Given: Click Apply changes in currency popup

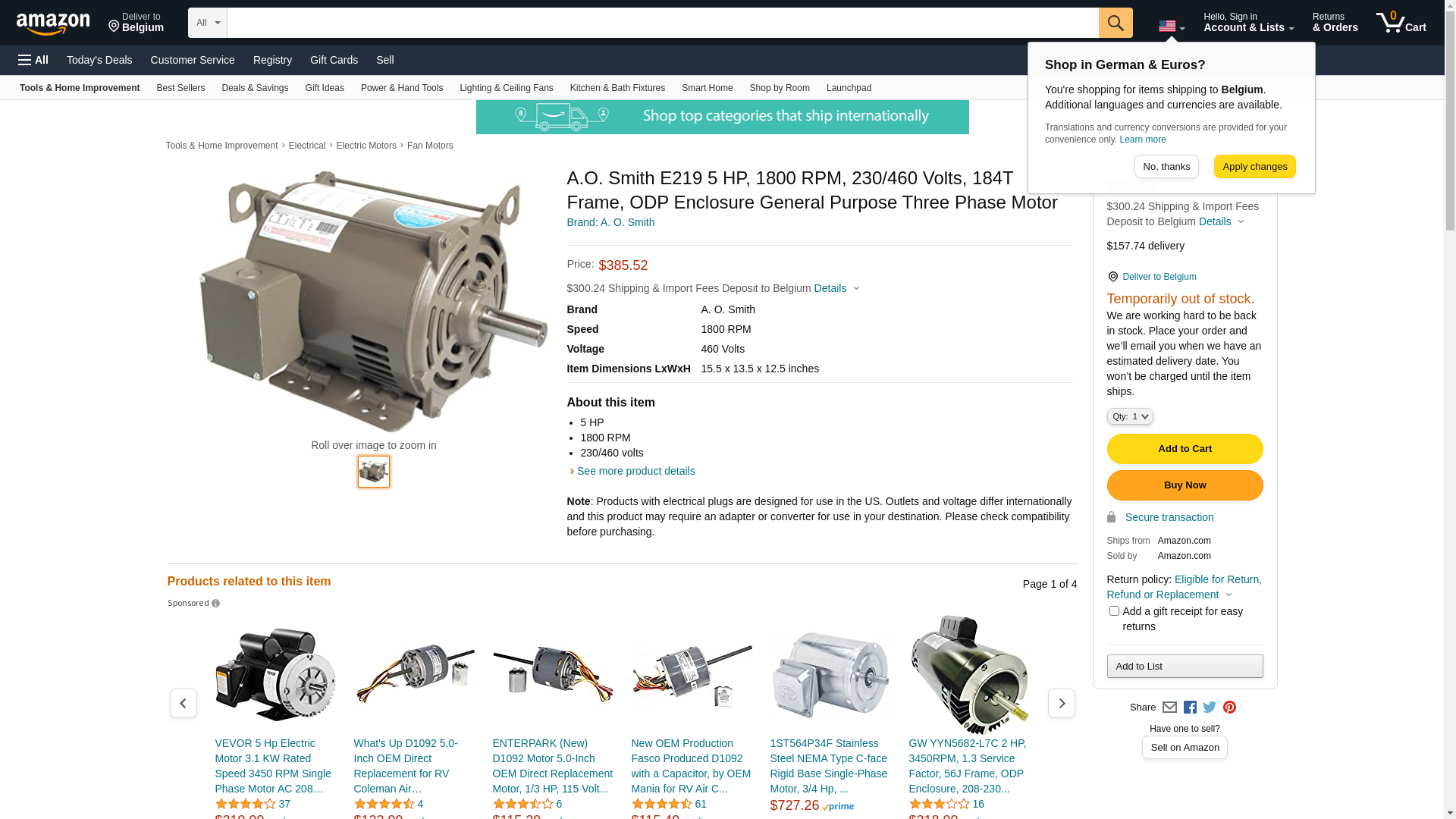Looking at the screenshot, I should point(1254,167).
